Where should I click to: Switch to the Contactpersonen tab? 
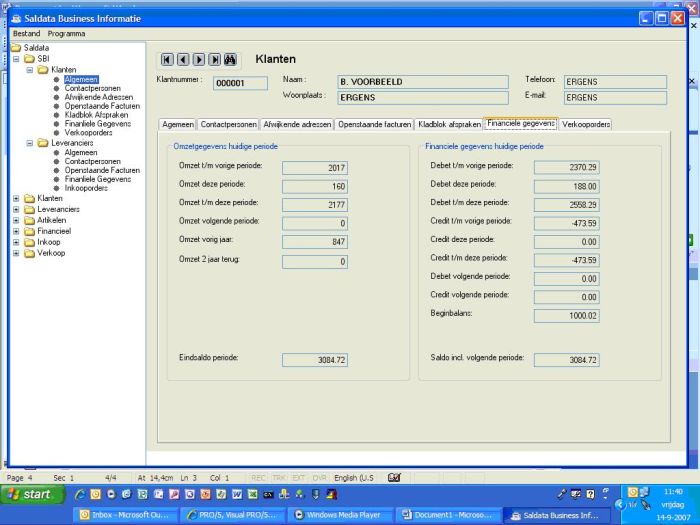click(x=228, y=124)
